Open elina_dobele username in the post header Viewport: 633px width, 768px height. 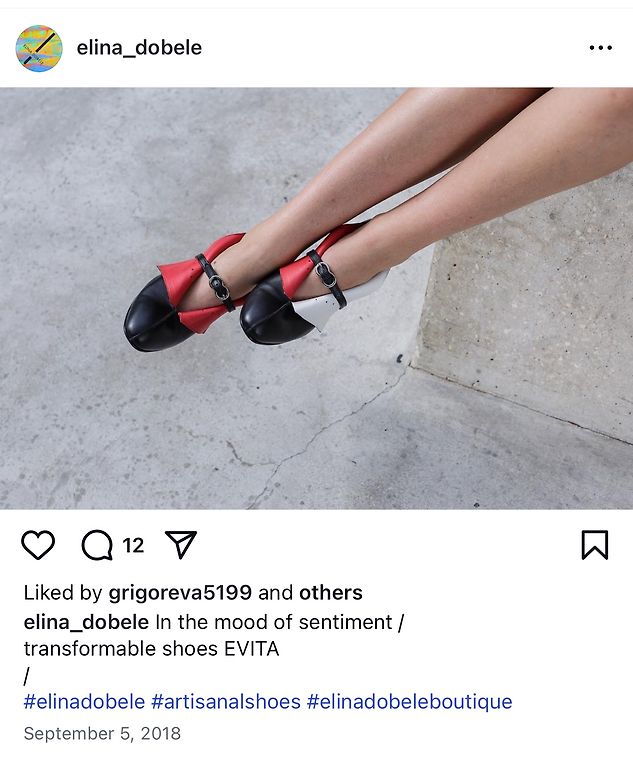tap(139, 48)
